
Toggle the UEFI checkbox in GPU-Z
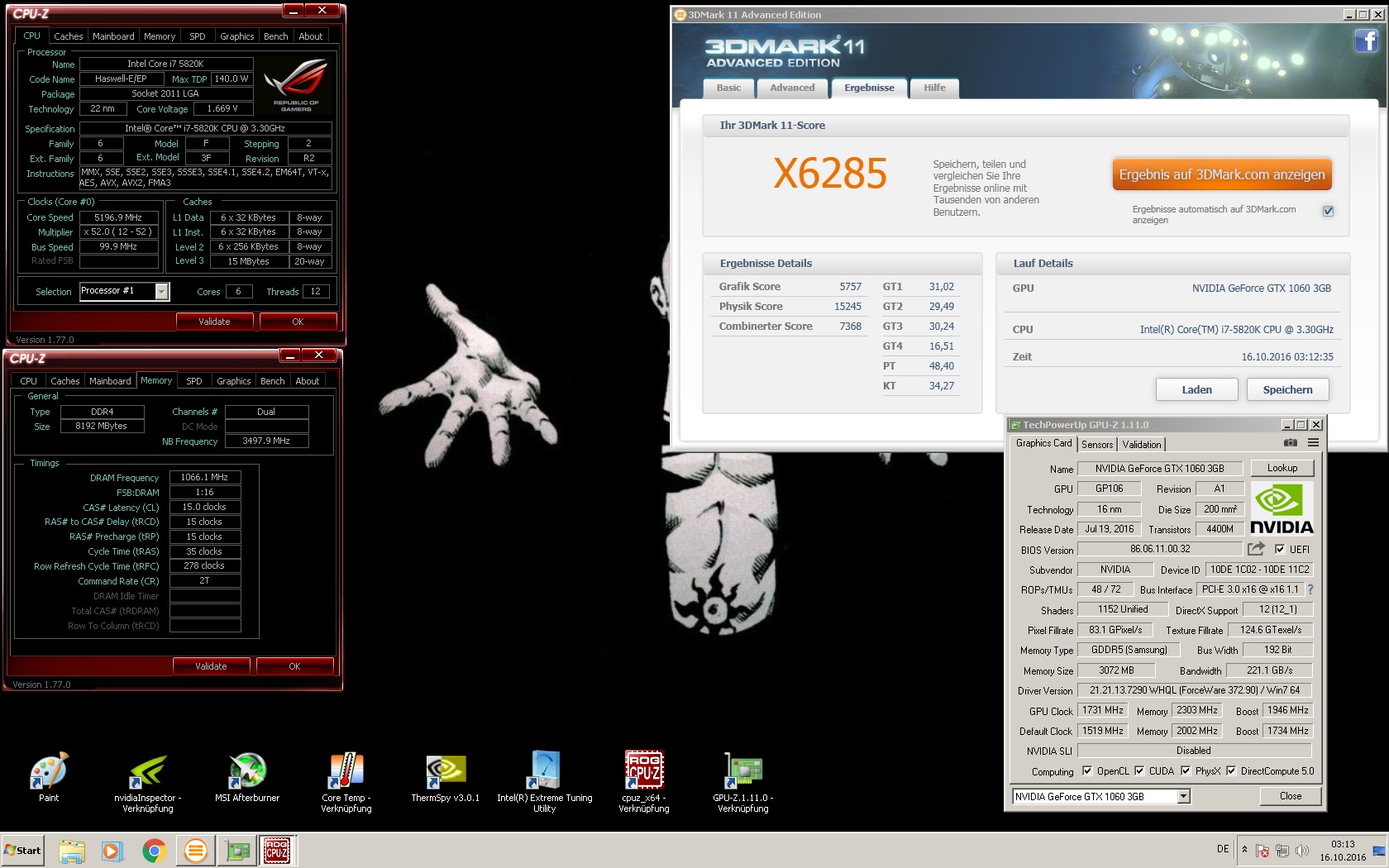1280,549
